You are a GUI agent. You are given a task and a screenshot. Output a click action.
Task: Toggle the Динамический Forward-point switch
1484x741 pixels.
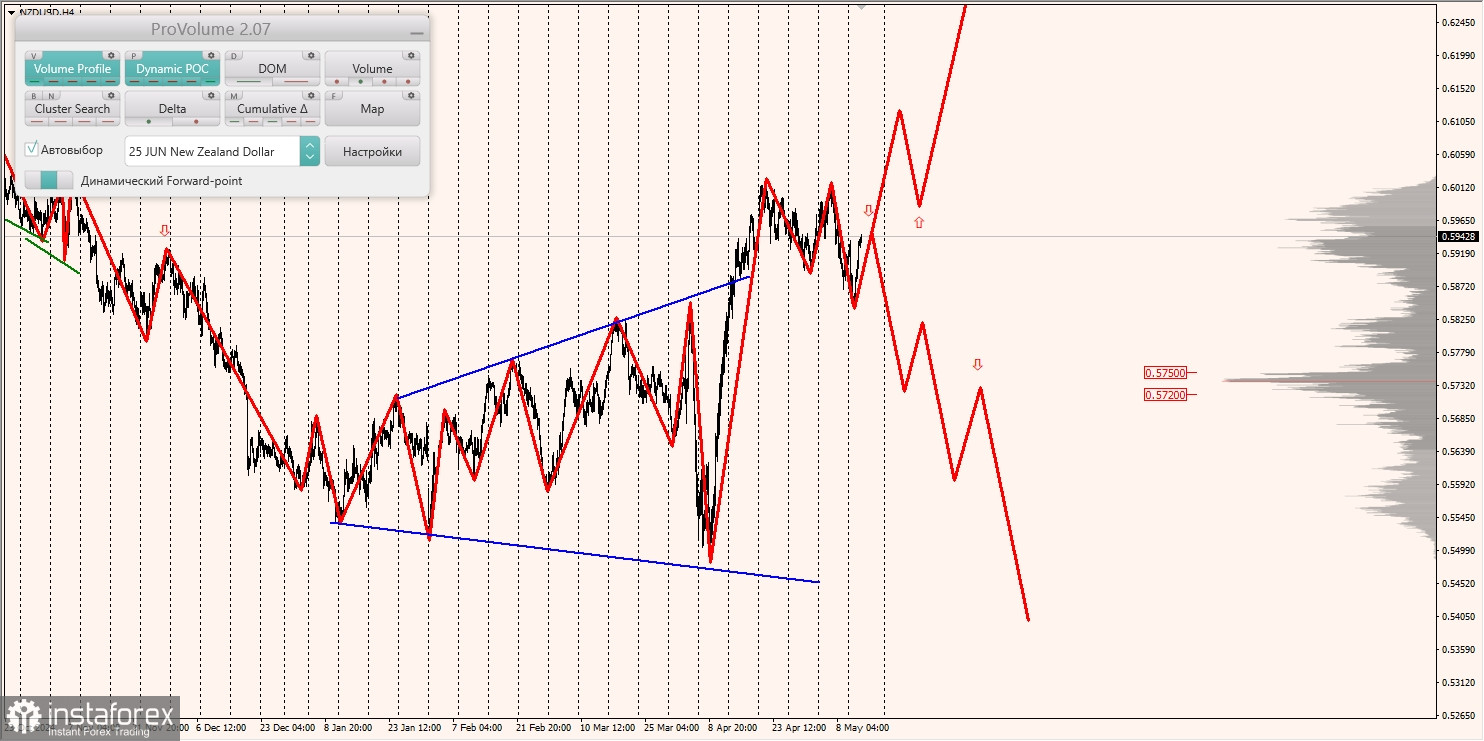tap(49, 180)
